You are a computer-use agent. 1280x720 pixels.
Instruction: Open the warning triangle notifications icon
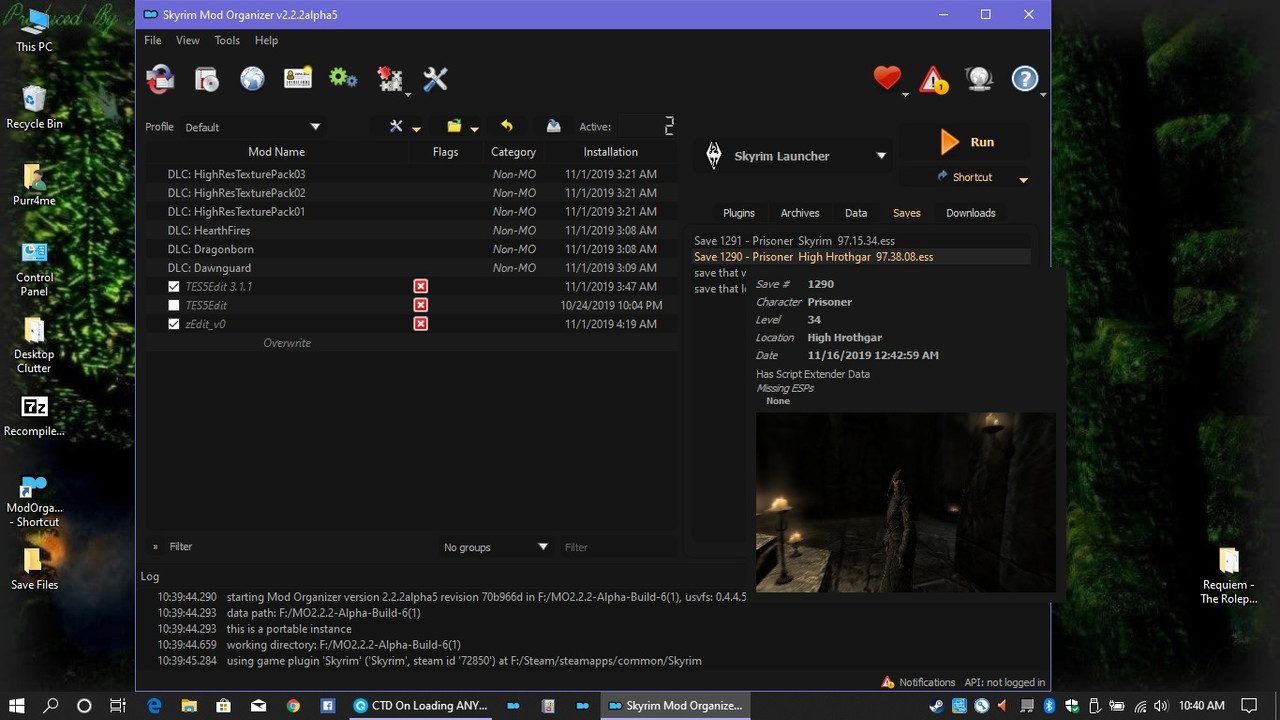pyautogui.click(x=933, y=79)
